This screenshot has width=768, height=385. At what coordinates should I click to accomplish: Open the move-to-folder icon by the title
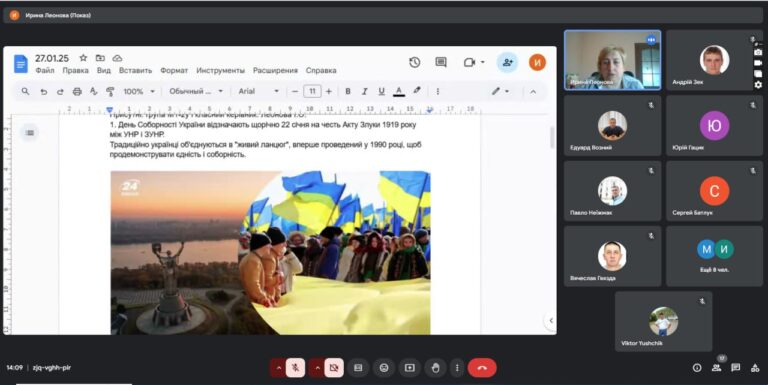pyautogui.click(x=100, y=58)
